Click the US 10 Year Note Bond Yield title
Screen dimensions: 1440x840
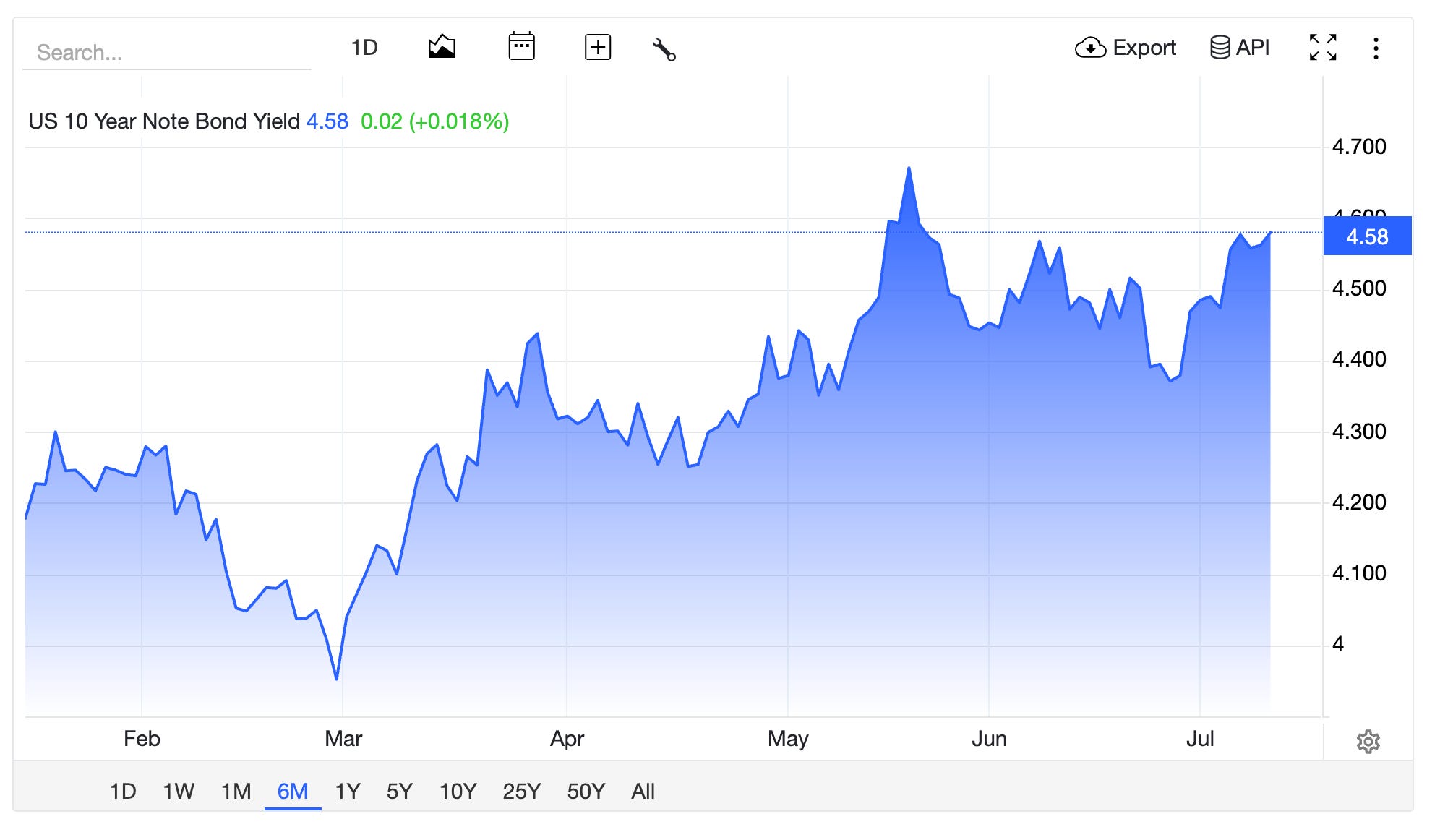pos(164,121)
